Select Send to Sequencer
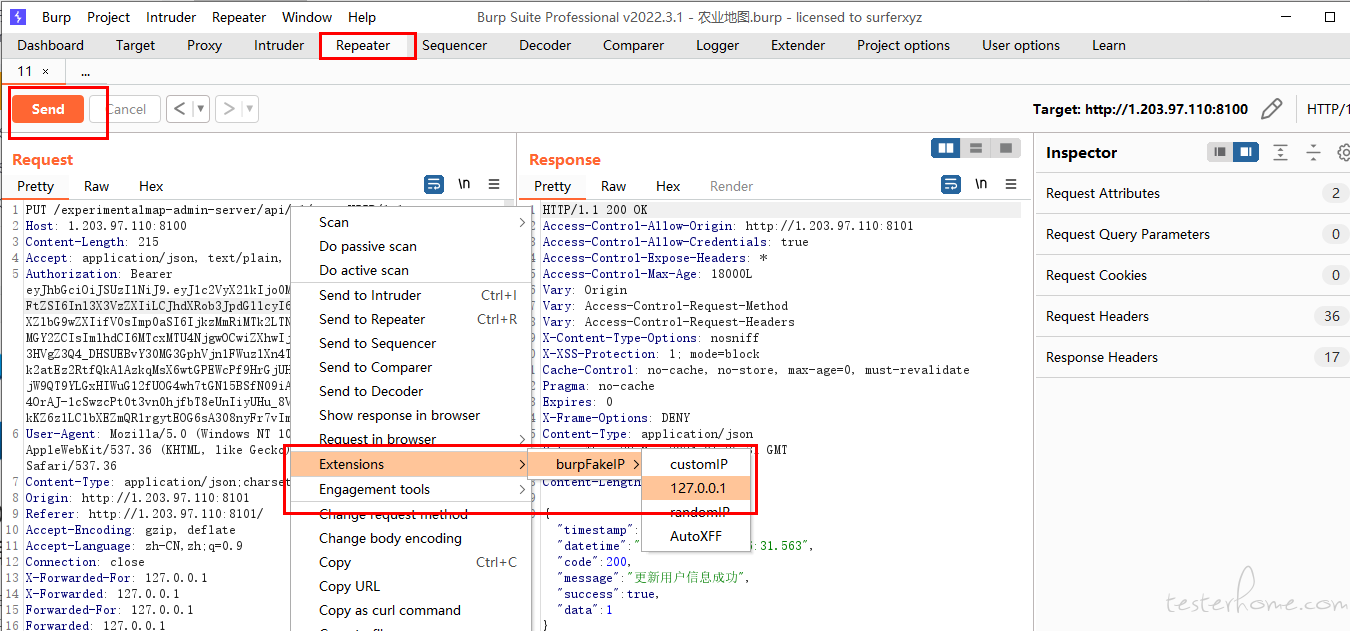The image size is (1350, 631). click(410, 343)
